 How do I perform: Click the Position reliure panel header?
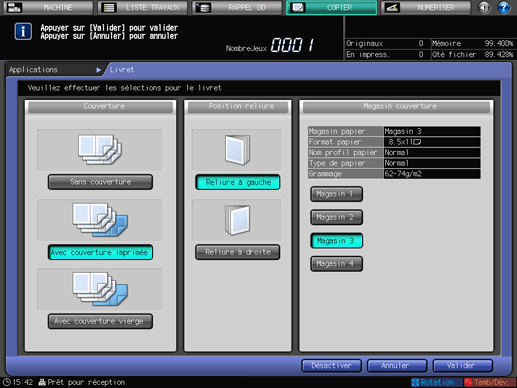point(238,107)
